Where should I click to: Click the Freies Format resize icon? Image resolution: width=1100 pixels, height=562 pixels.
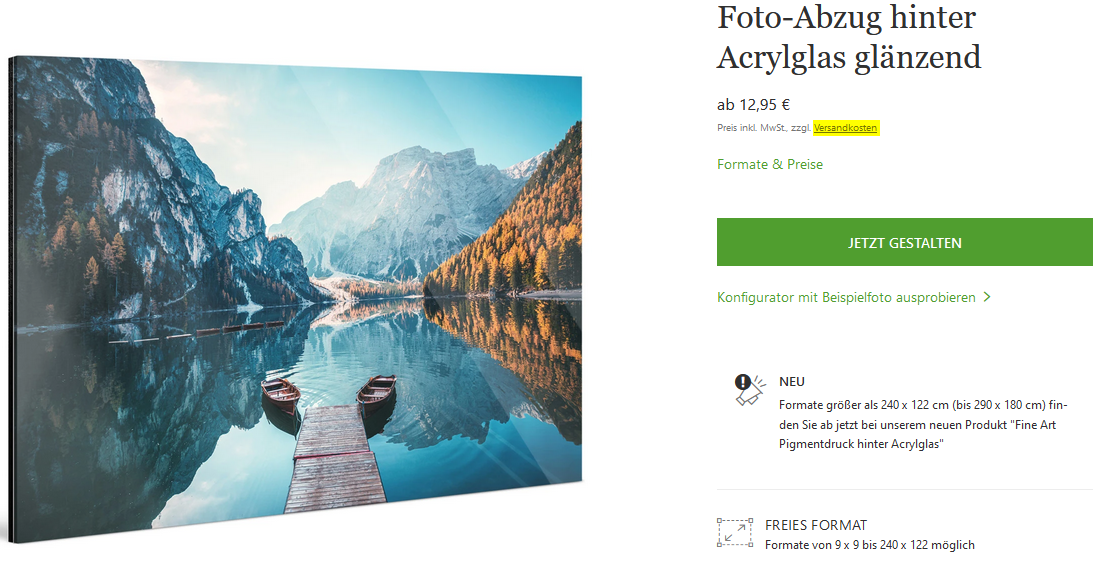click(x=735, y=533)
